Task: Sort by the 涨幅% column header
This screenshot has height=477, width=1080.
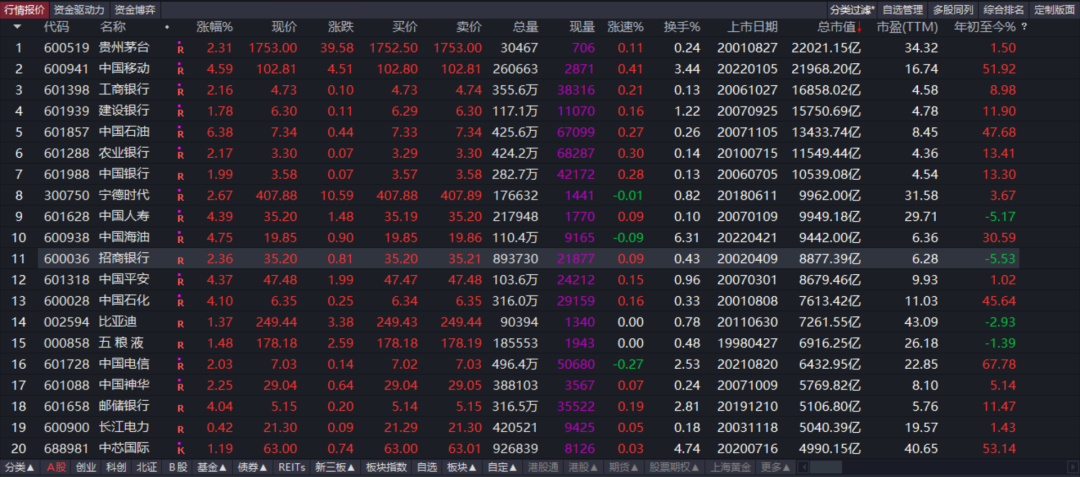Action: [214, 26]
